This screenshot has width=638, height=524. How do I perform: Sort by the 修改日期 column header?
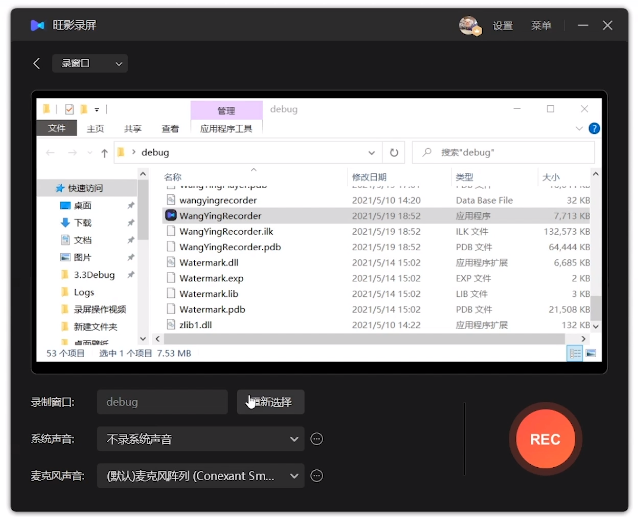tap(369, 177)
